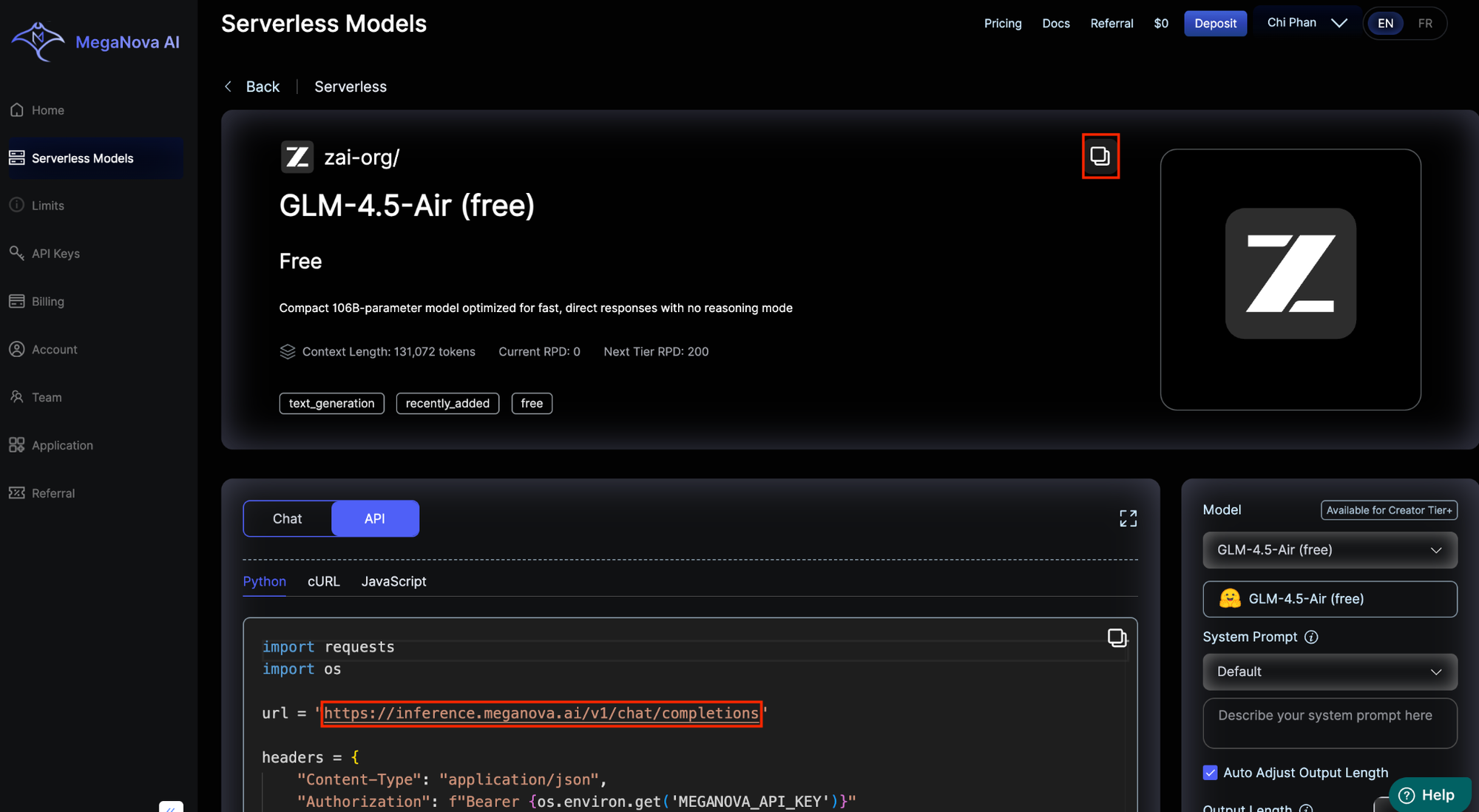Expand the System Prompt Default dropdown
This screenshot has height=812, width=1479.
(1330, 671)
